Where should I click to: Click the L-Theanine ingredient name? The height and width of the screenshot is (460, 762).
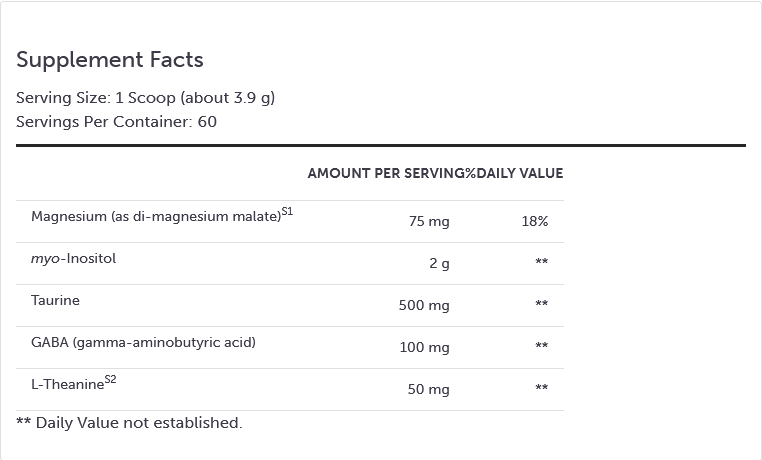[x=67, y=385]
